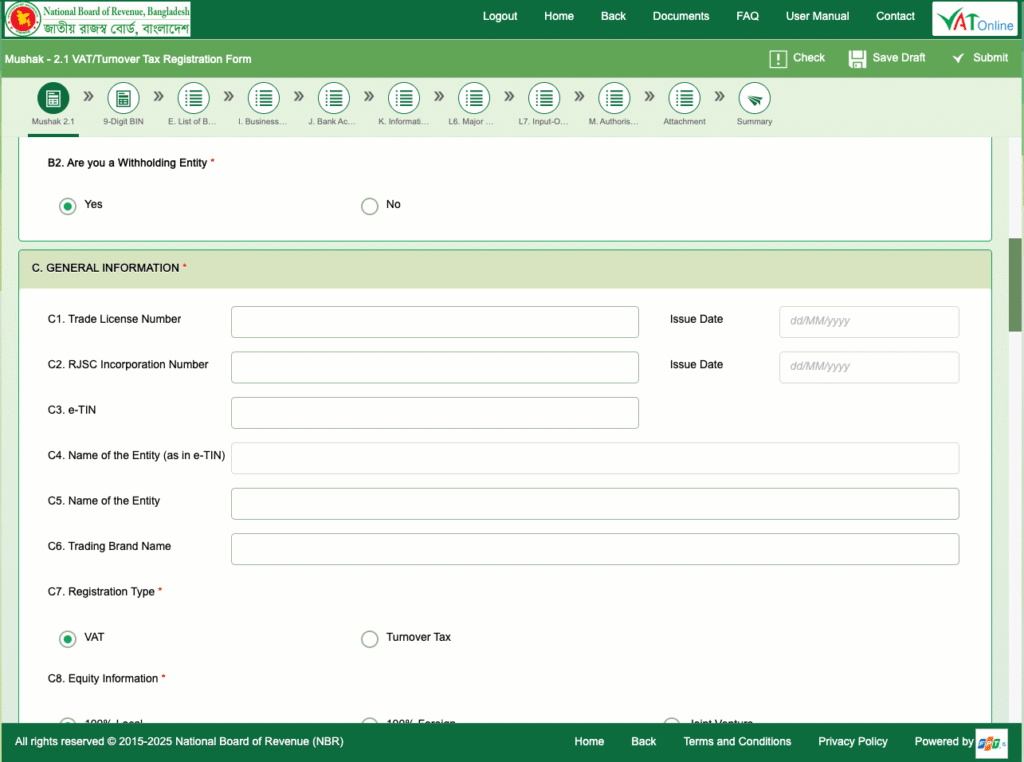Viewport: 1024px width, 762px height.
Task: Select No for Withholding Entity
Action: (x=370, y=206)
